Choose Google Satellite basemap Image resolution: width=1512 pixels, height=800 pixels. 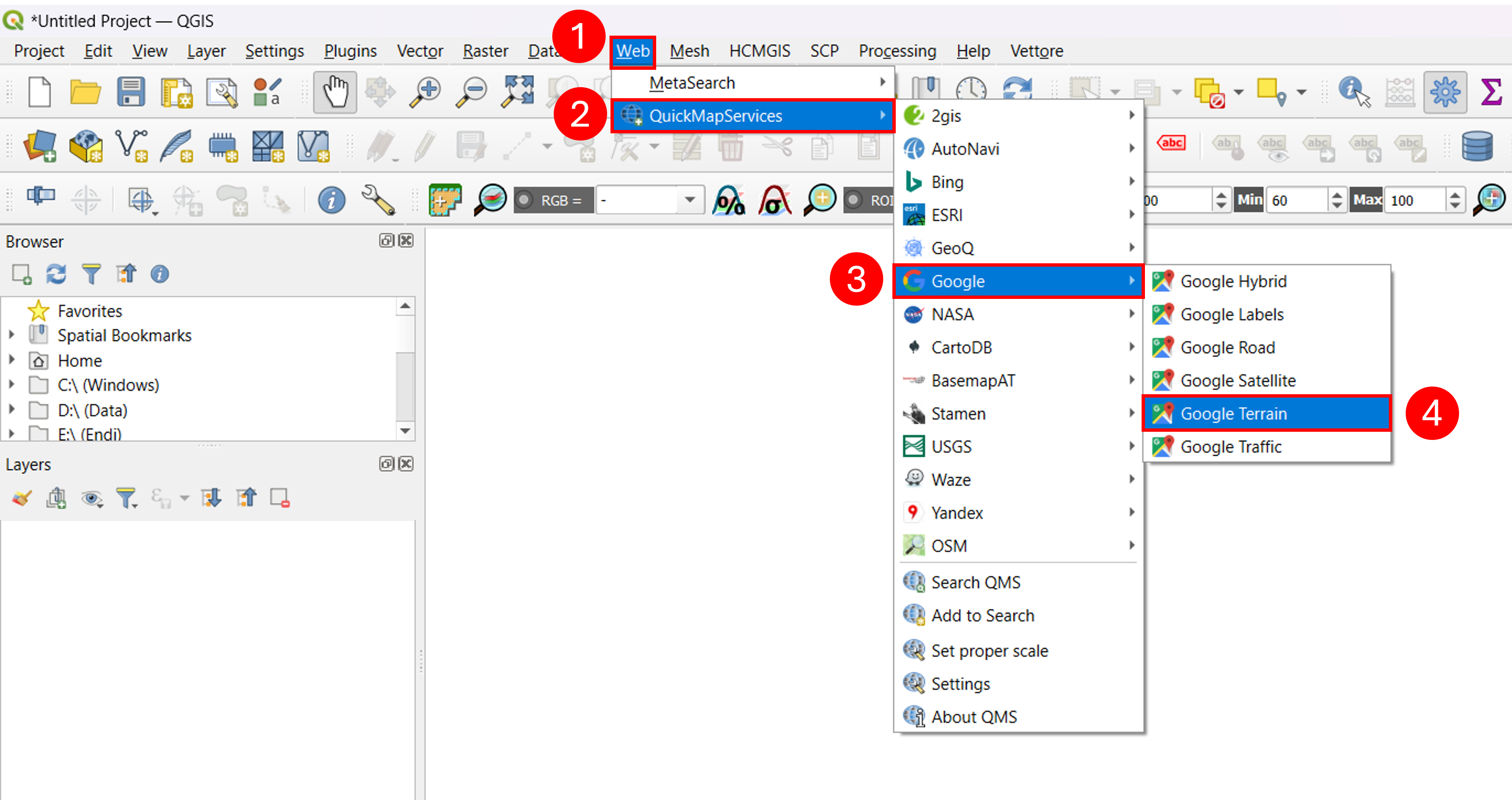pos(1266,381)
